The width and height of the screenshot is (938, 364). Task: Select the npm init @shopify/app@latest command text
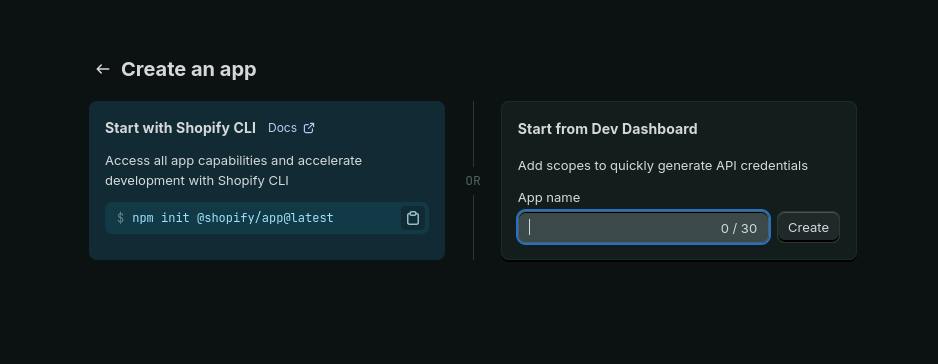pyautogui.click(x=233, y=218)
